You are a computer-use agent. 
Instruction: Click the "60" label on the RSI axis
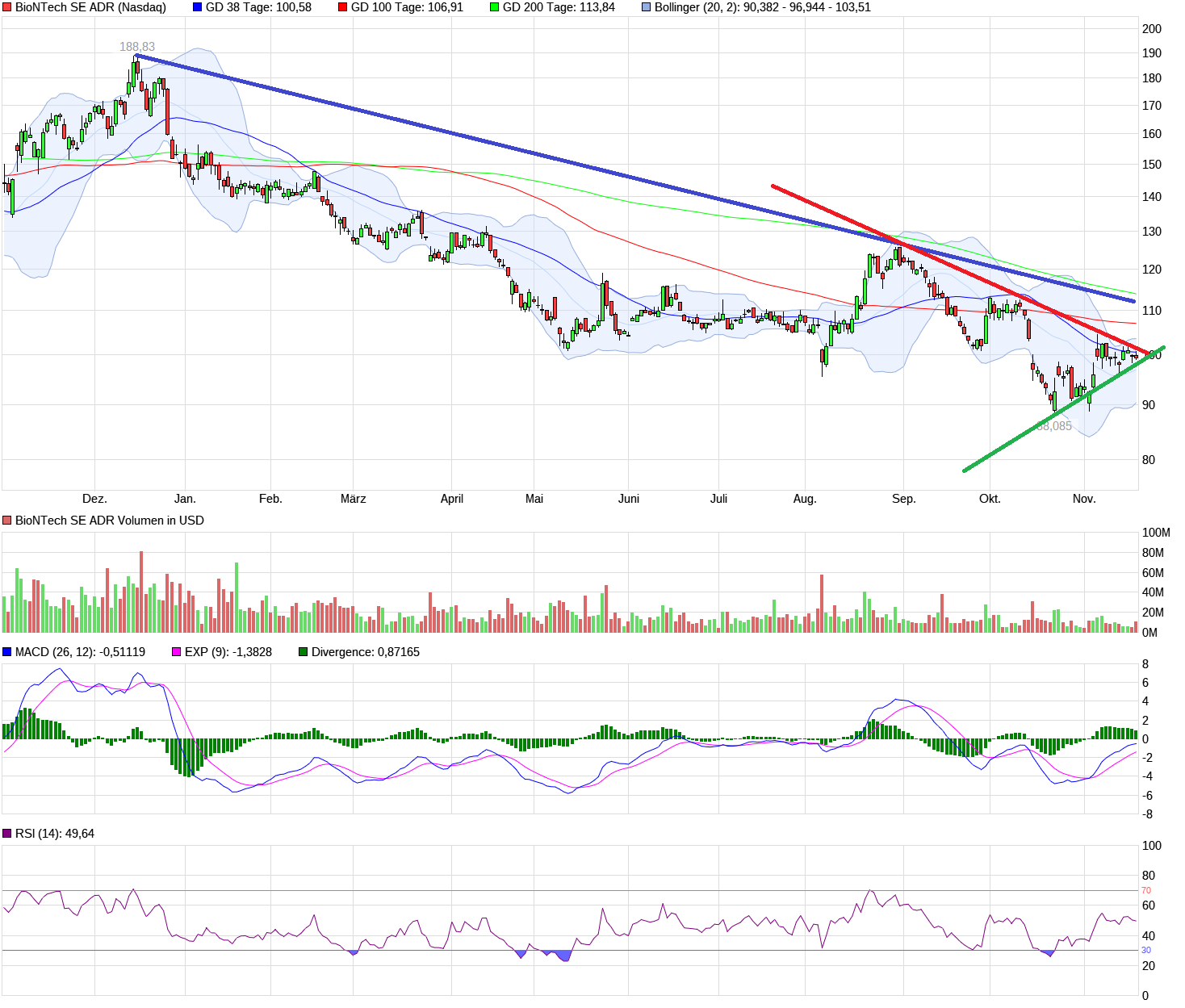click(x=1149, y=906)
